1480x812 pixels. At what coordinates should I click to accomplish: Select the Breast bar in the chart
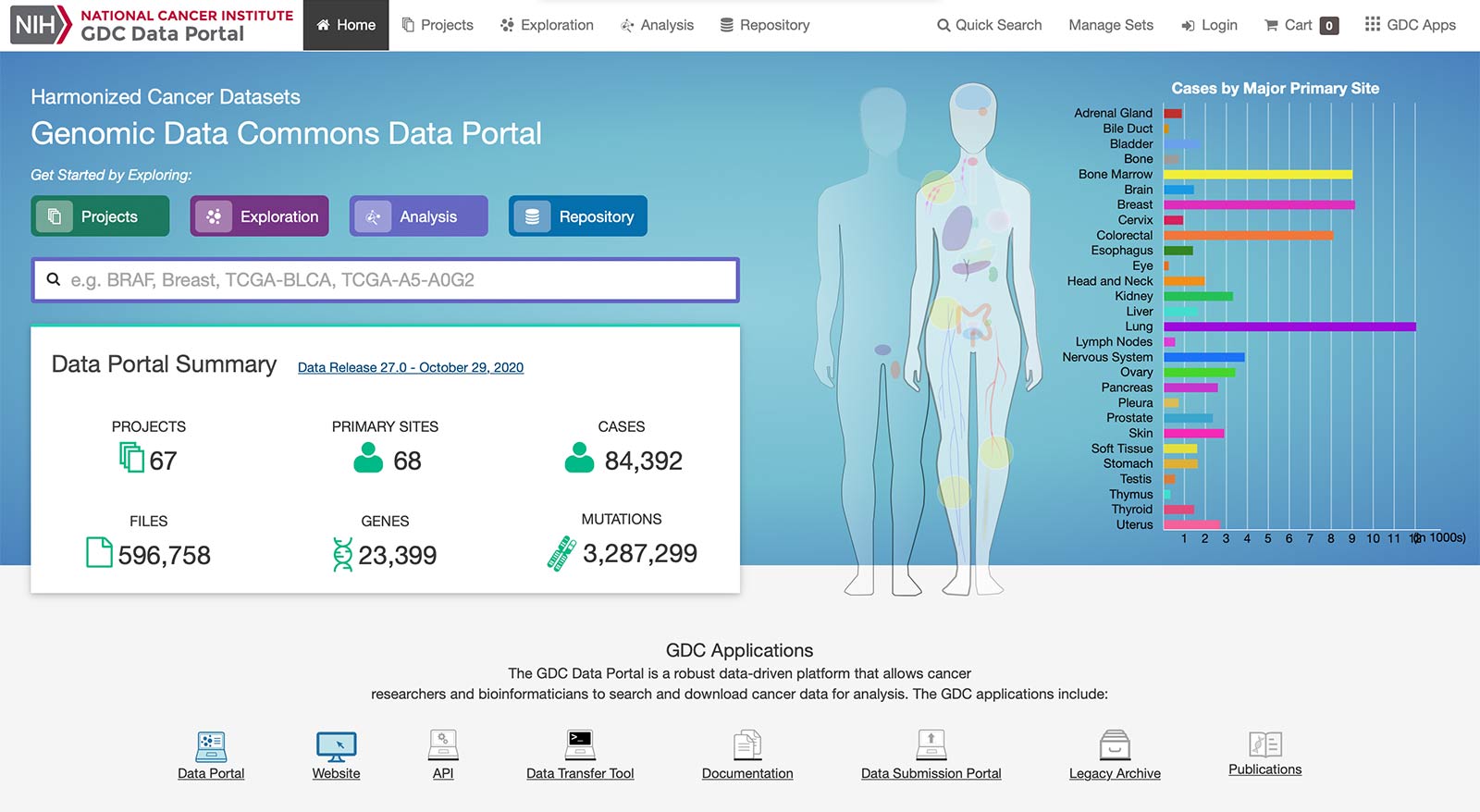(x=1259, y=204)
